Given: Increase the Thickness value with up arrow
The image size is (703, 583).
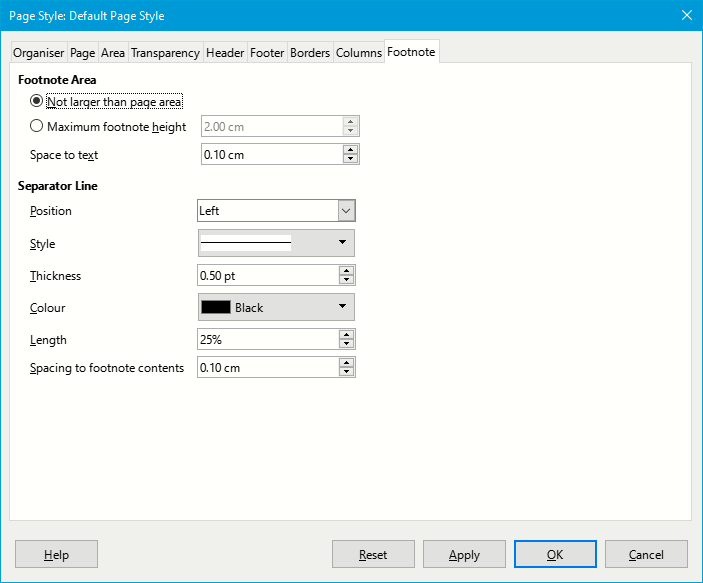Looking at the screenshot, I should 346,271.
